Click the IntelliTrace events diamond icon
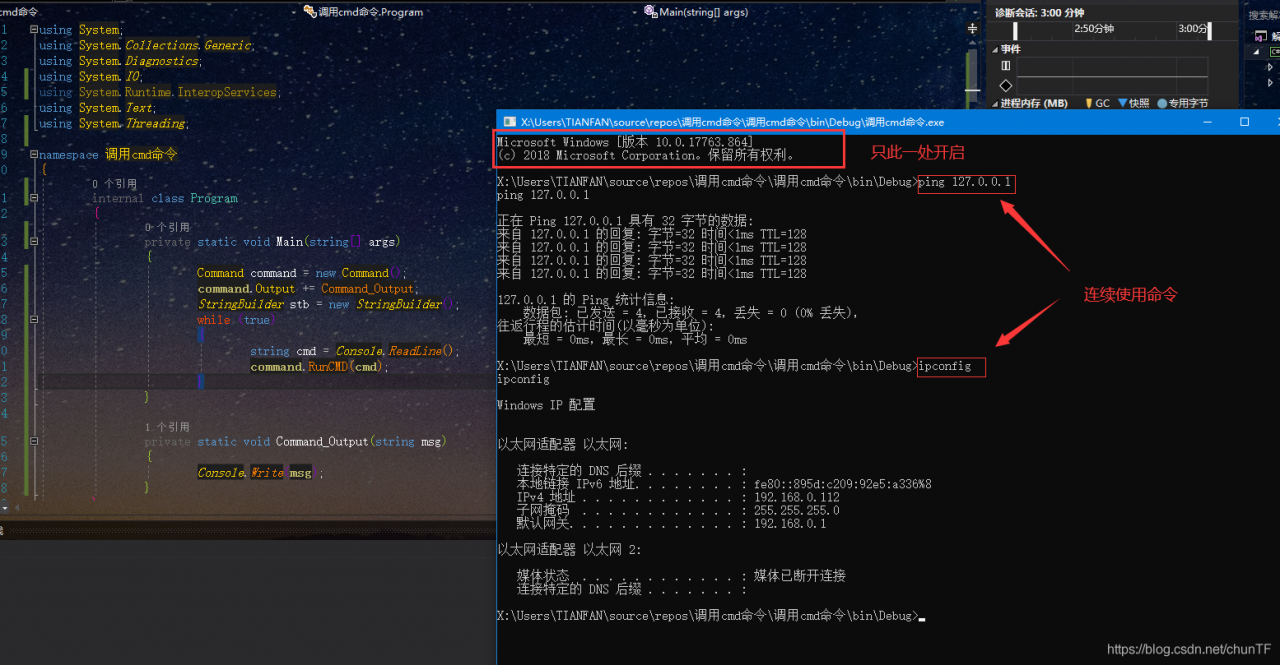This screenshot has width=1280, height=665. (1006, 86)
